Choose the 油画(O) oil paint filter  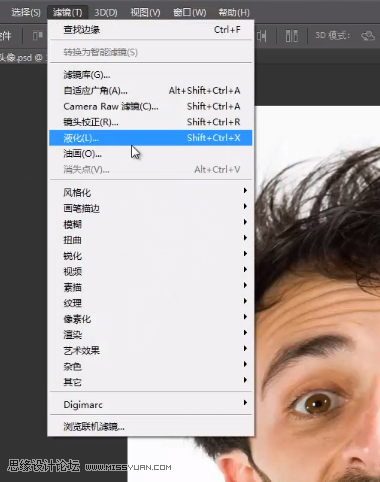[151, 154]
